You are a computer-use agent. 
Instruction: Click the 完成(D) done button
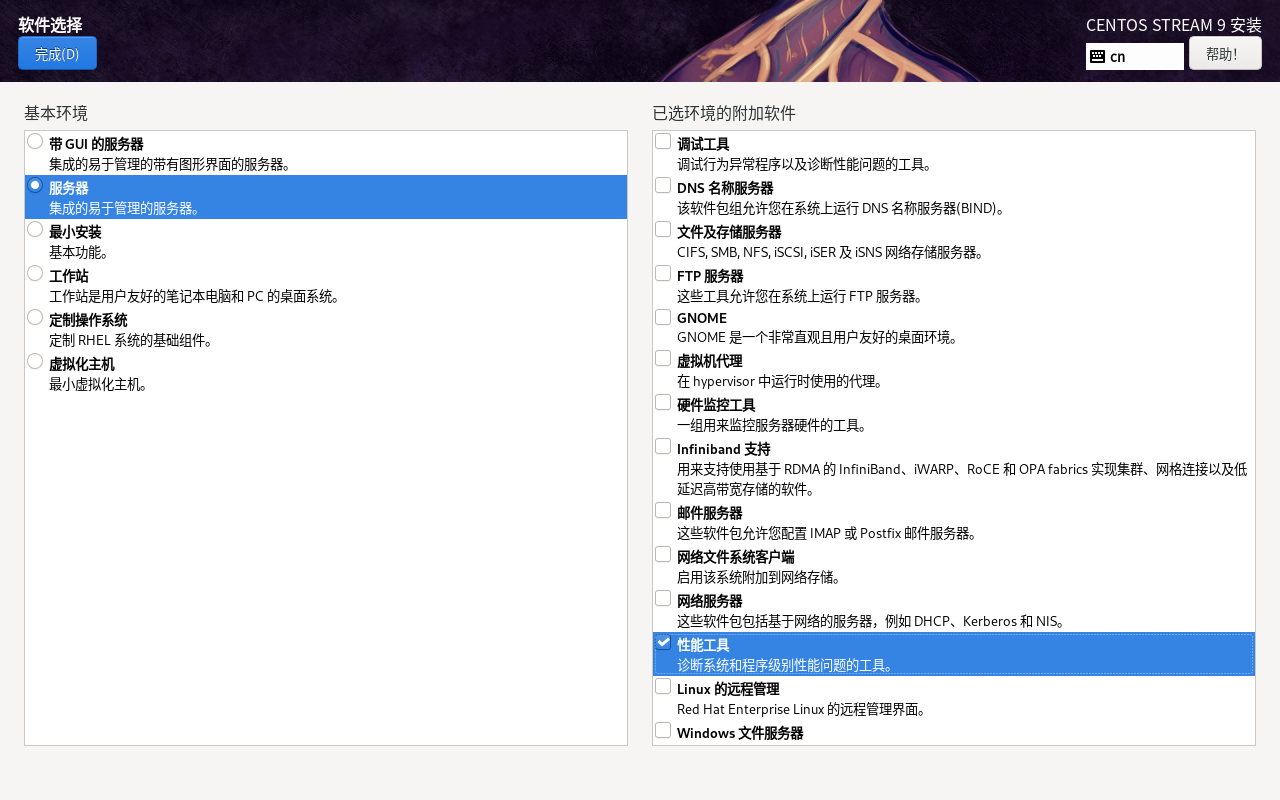57,53
